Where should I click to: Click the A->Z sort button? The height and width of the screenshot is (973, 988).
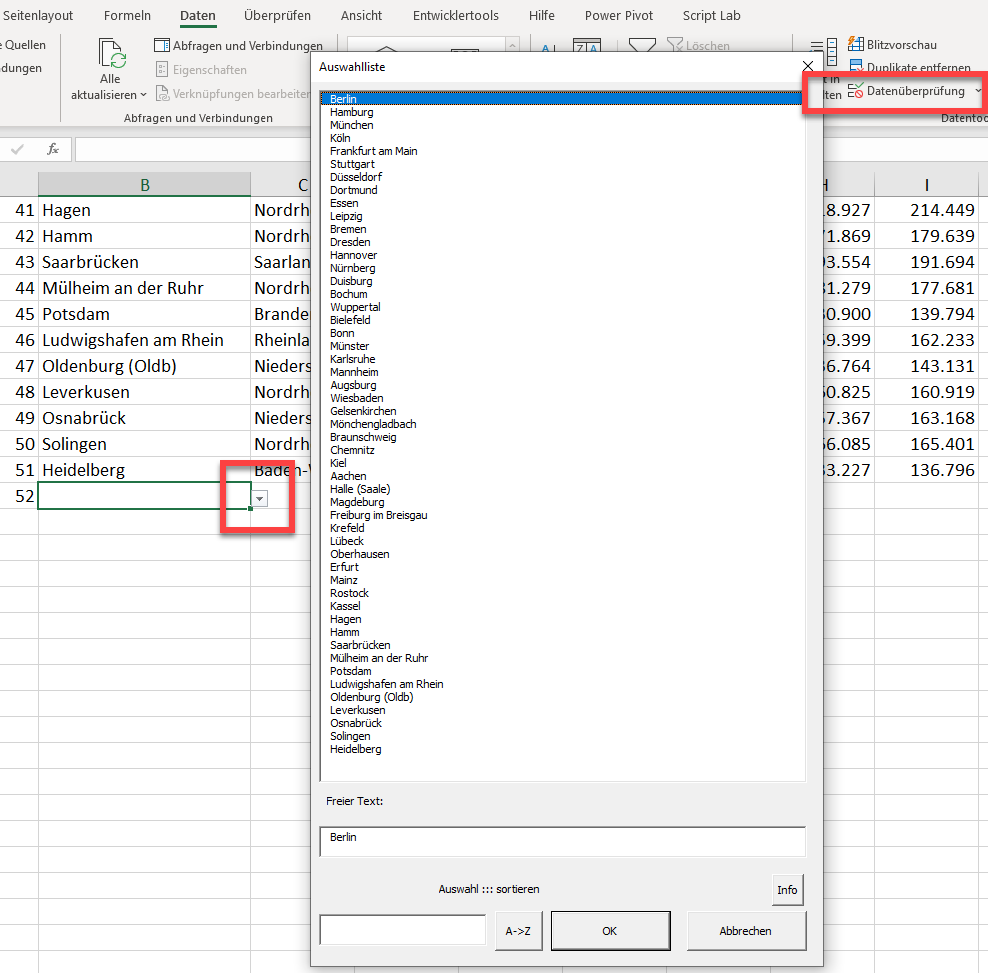pos(517,931)
